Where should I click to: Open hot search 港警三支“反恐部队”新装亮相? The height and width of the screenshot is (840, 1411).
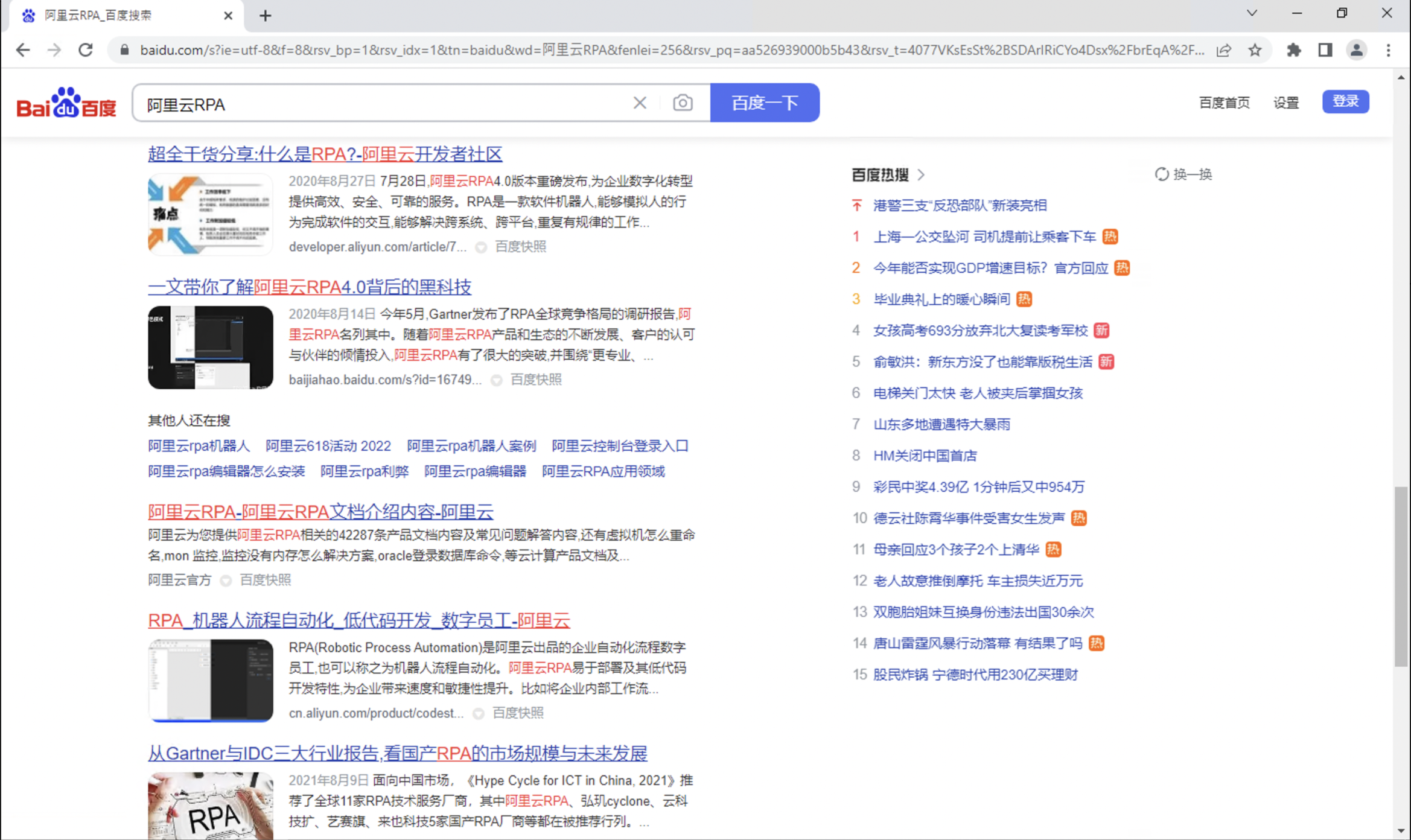tap(960, 206)
